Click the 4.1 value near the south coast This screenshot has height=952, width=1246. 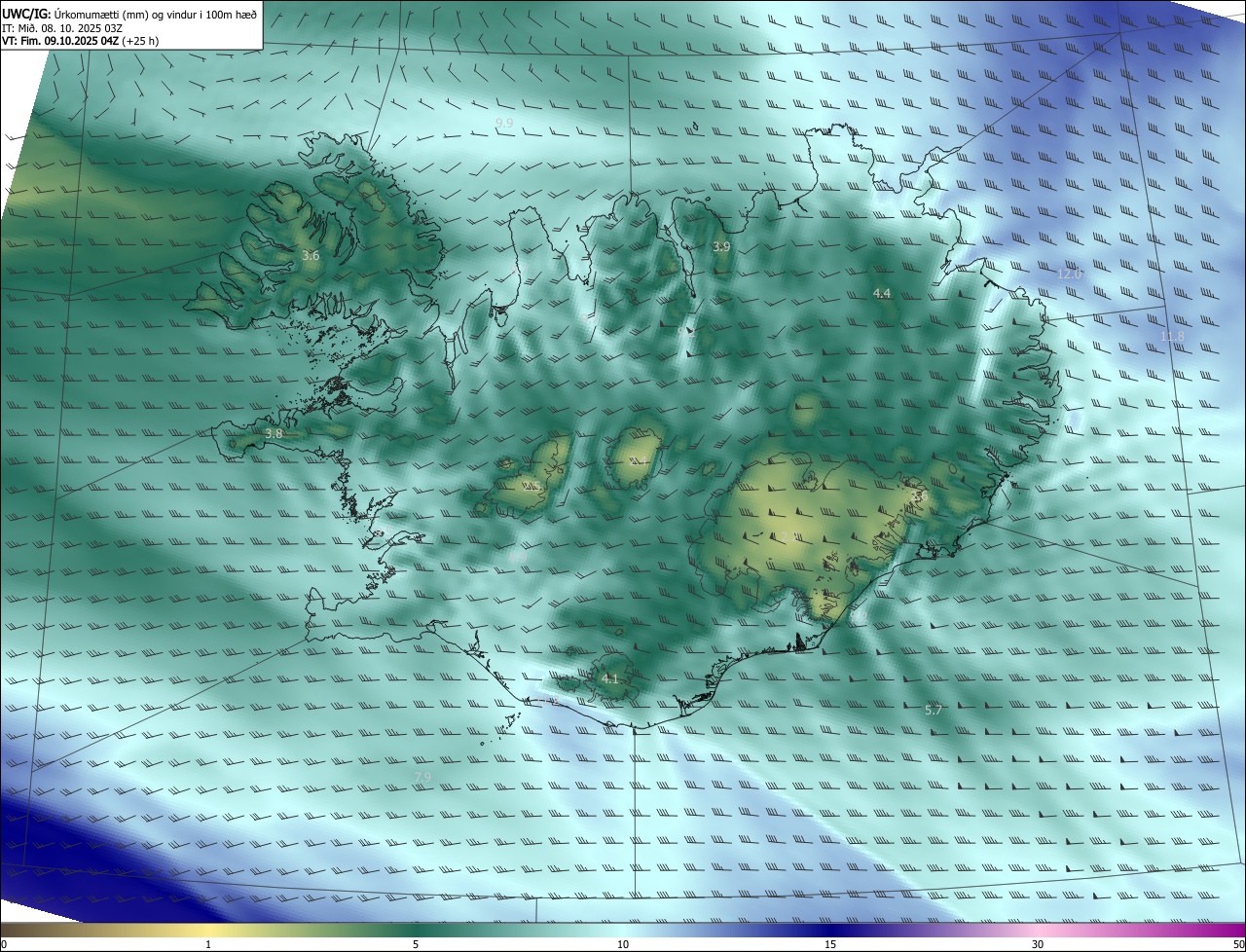[610, 678]
